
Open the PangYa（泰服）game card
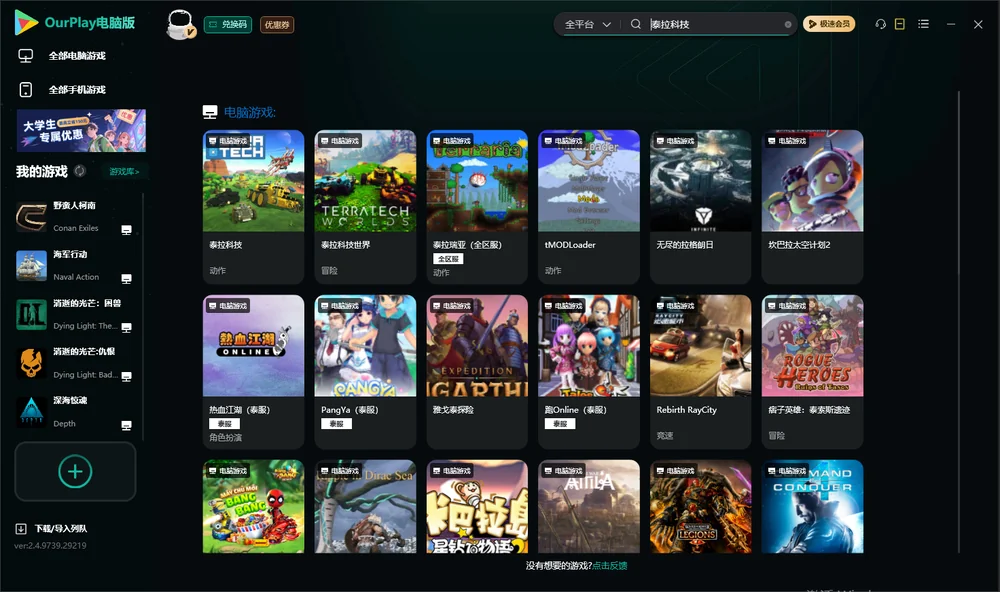tap(365, 372)
